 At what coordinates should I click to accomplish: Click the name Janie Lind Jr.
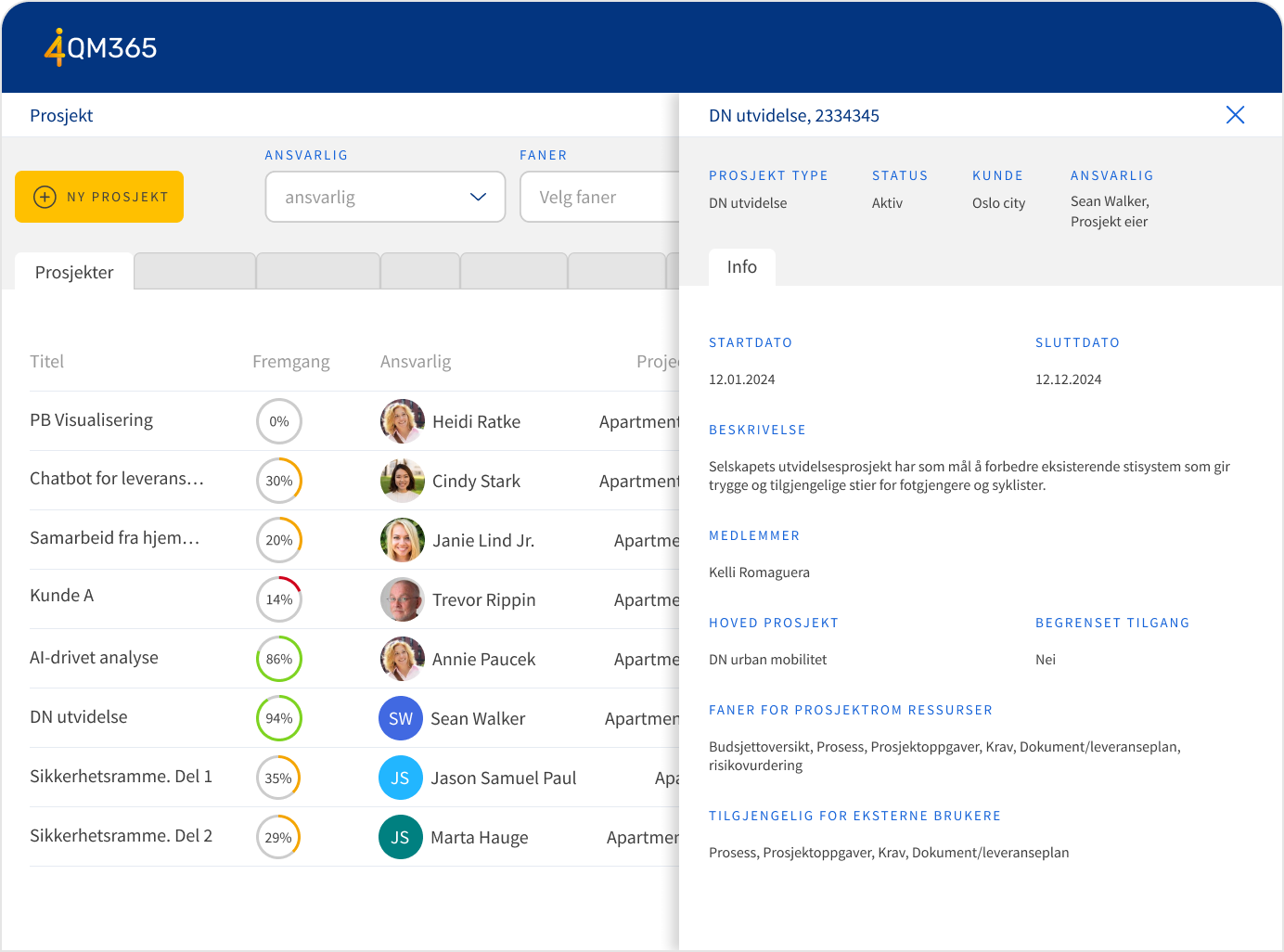(483, 540)
